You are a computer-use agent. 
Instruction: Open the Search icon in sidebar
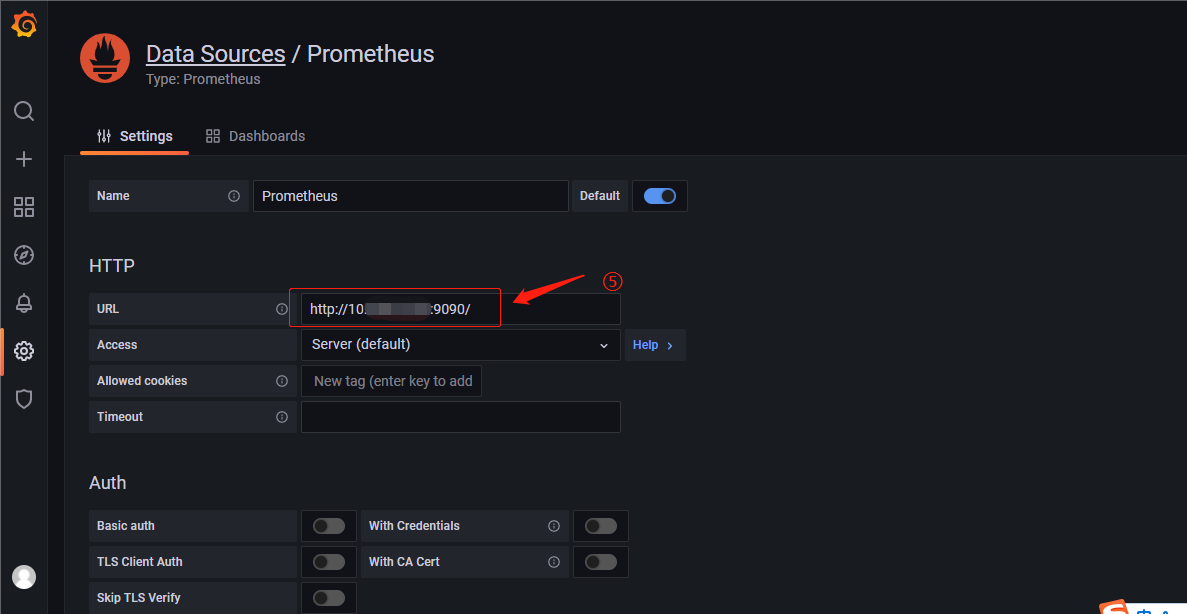pyautogui.click(x=24, y=111)
